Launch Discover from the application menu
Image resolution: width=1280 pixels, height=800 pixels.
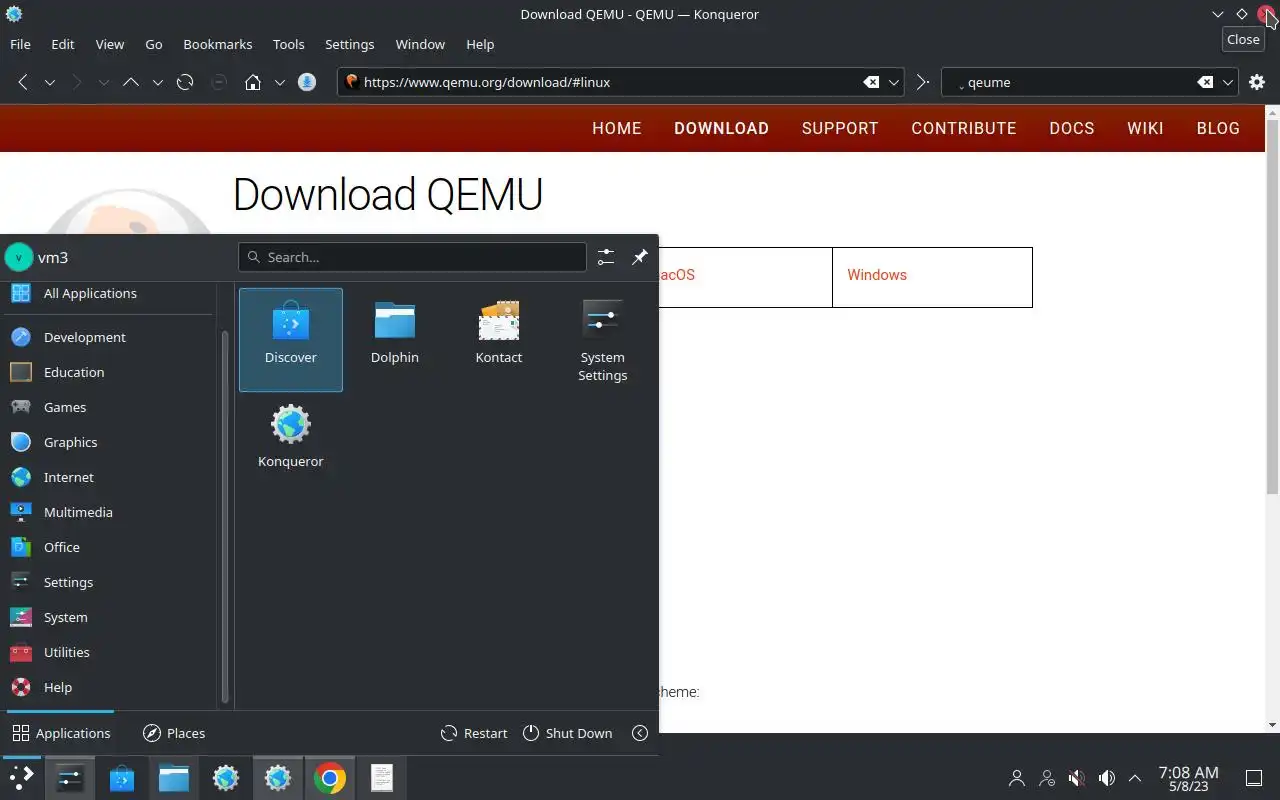click(291, 339)
